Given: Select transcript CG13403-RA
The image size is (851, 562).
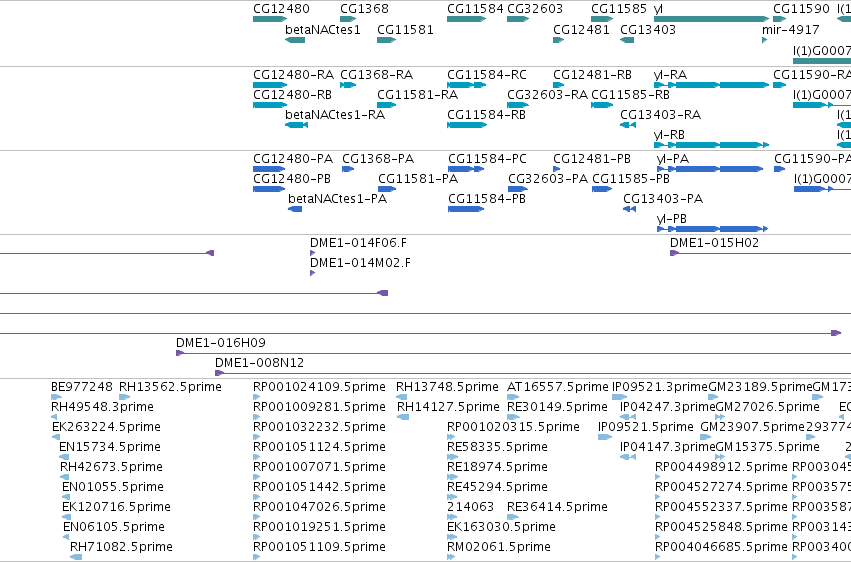Looking at the screenshot, I should (628, 125).
